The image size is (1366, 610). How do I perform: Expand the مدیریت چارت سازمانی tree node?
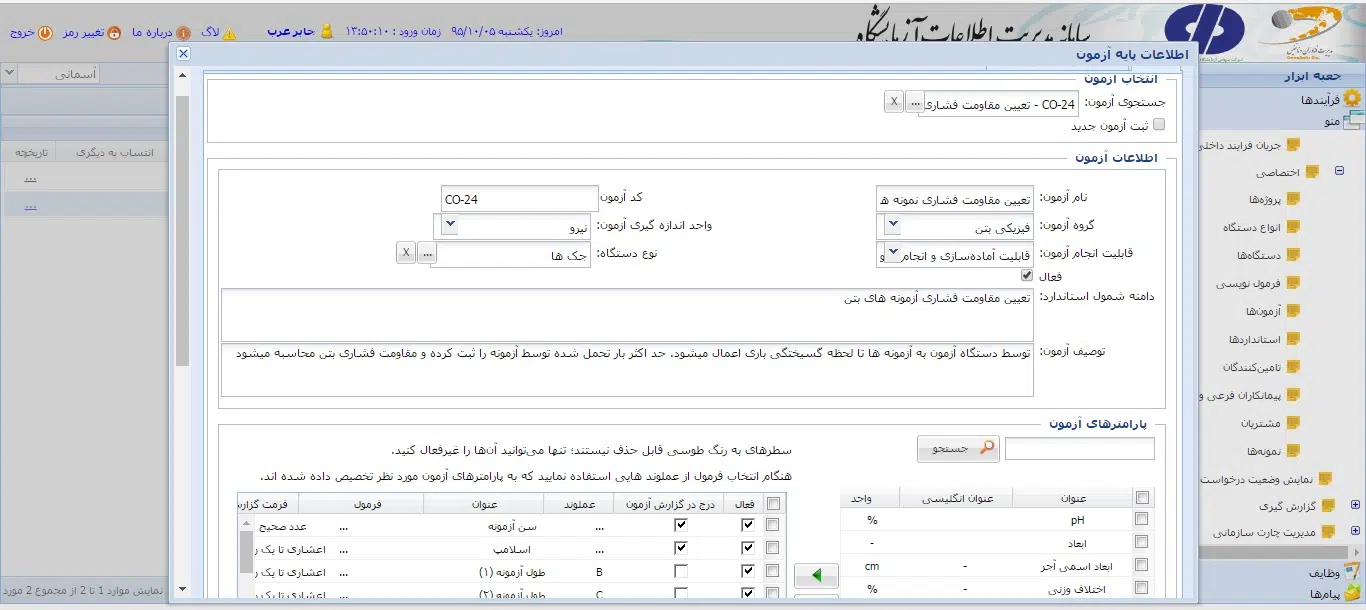[1356, 532]
